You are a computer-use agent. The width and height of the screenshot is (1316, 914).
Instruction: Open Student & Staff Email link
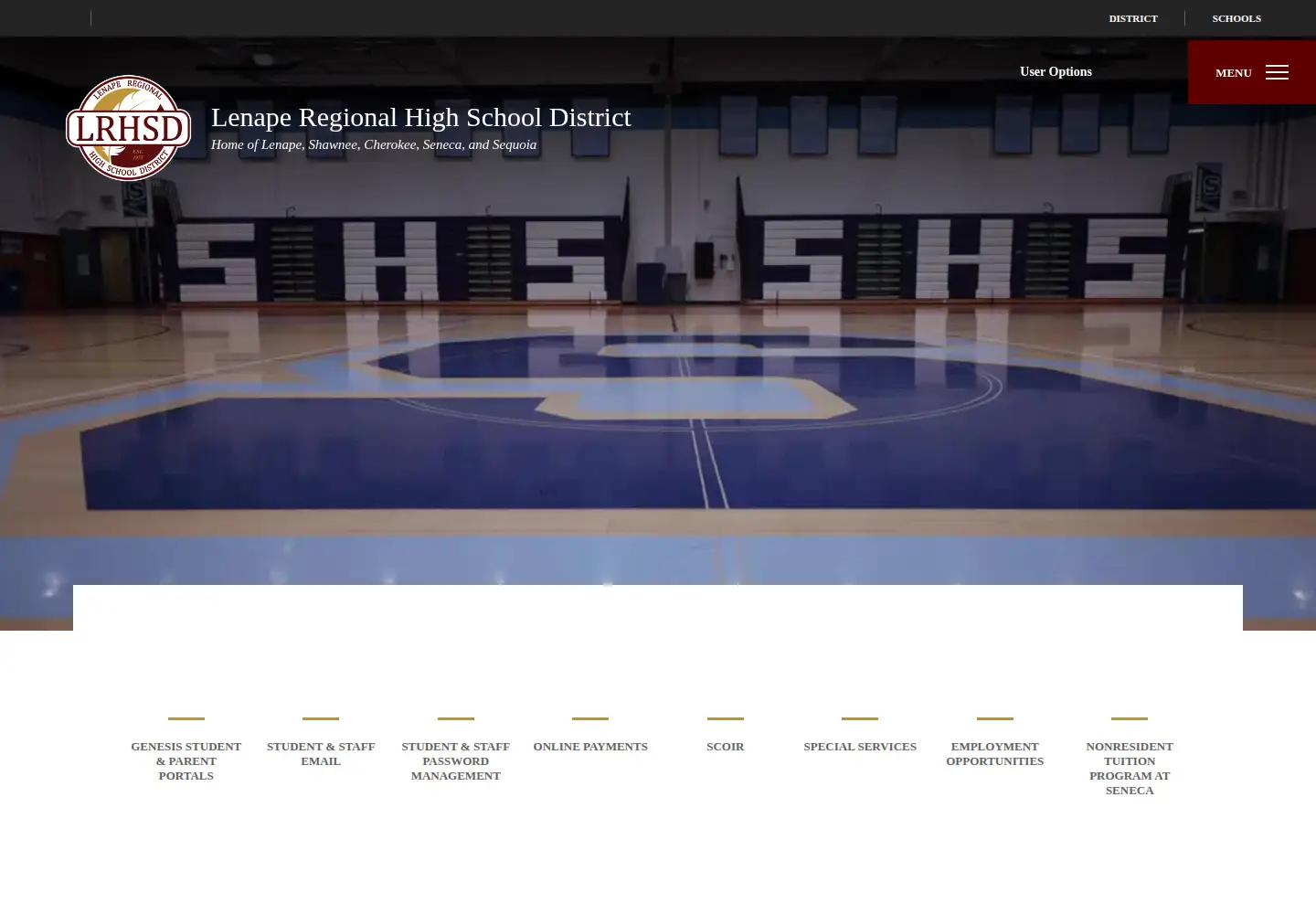[321, 753]
